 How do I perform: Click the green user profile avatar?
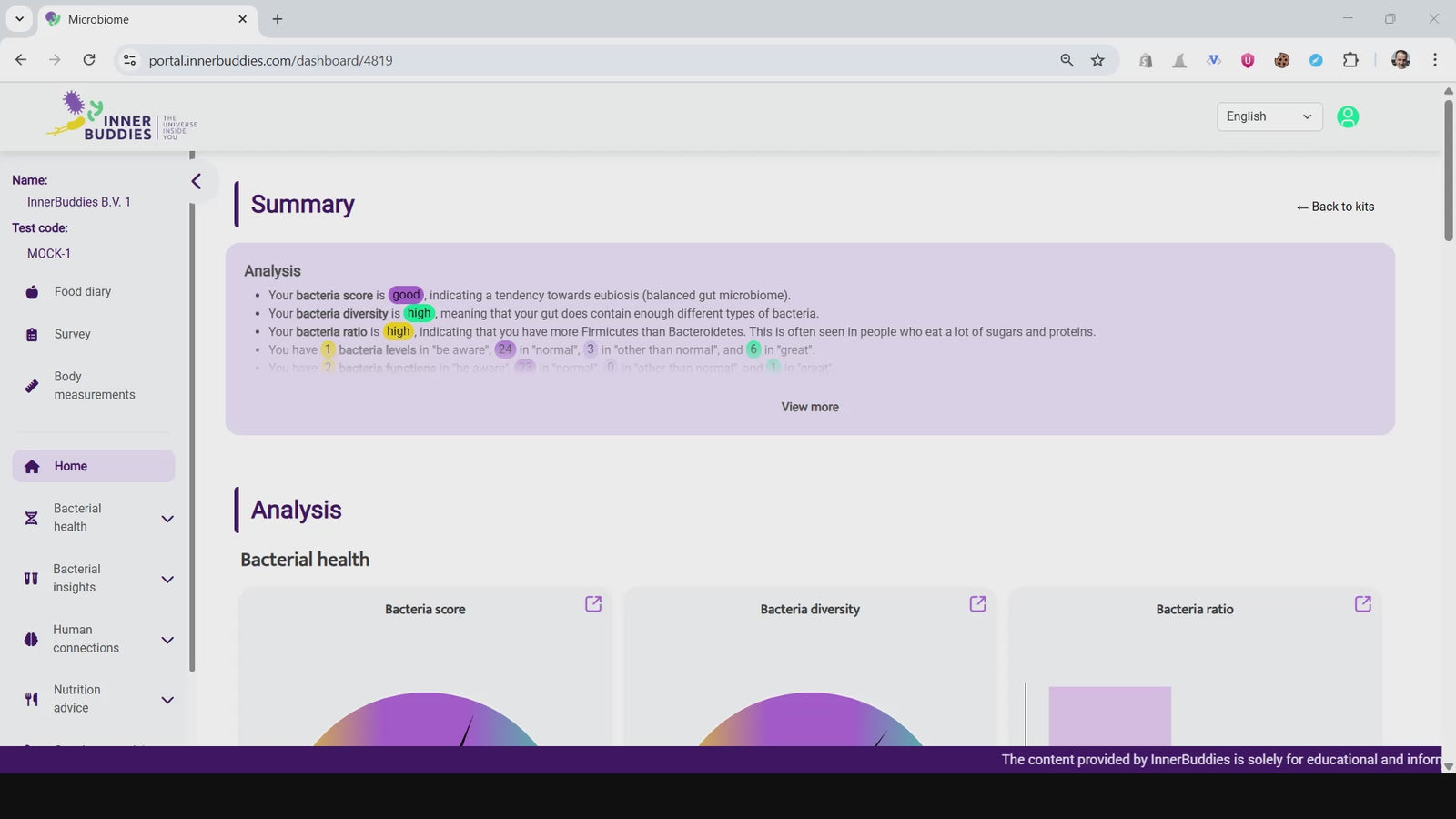tap(1348, 116)
